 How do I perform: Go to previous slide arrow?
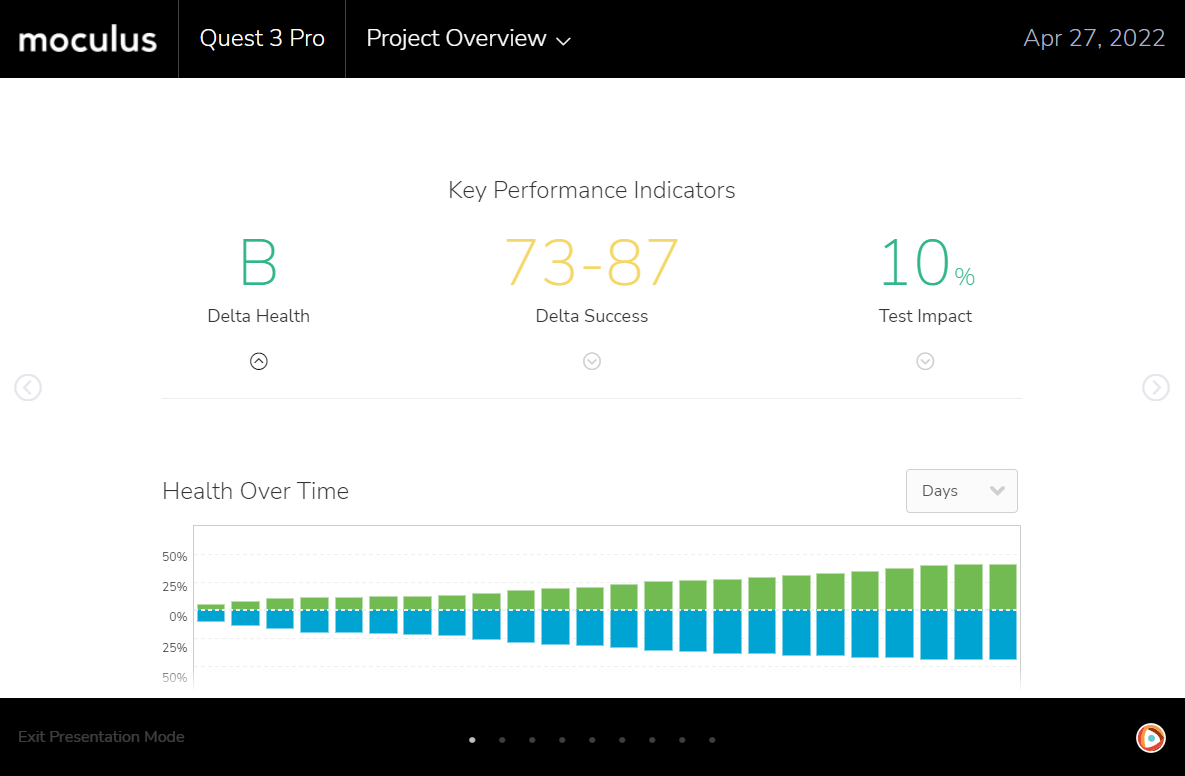click(28, 387)
